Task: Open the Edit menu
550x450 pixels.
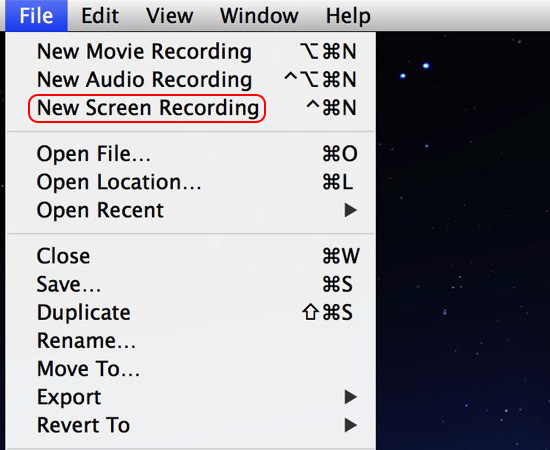Action: point(100,16)
